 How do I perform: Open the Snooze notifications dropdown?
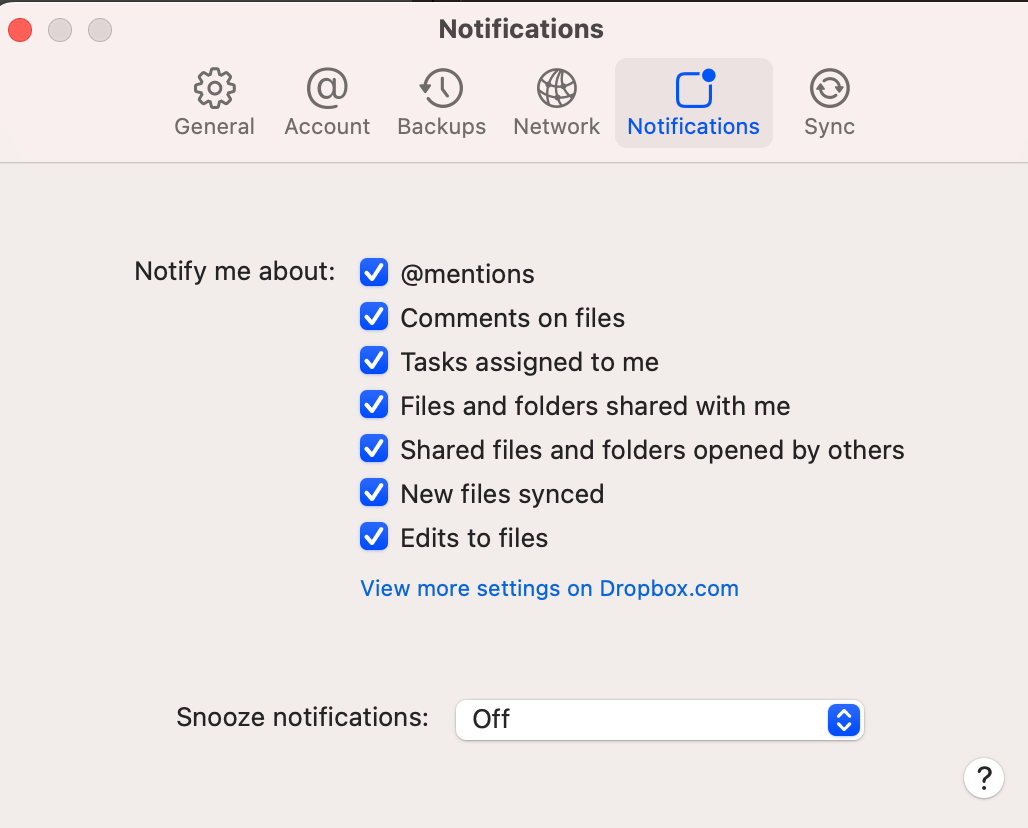pos(660,720)
